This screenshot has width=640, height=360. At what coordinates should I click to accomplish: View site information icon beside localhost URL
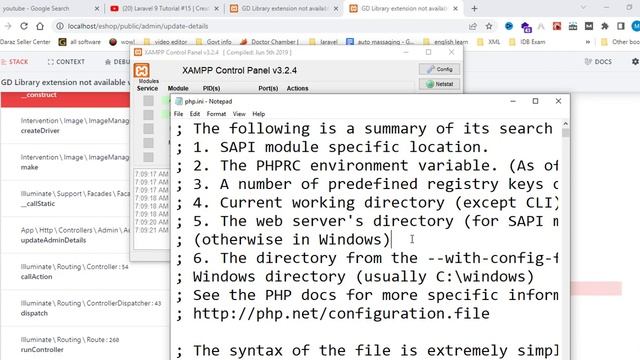pos(60,26)
